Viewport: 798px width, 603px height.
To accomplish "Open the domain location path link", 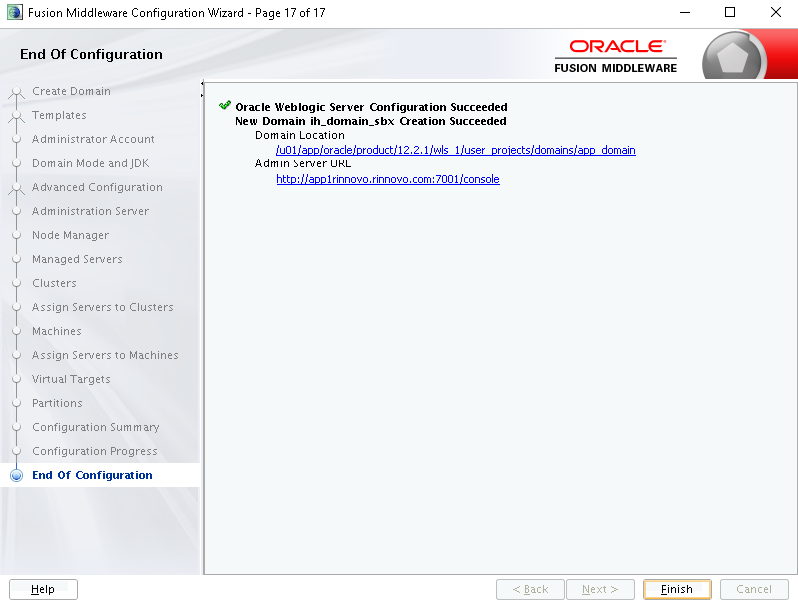I will 455,150.
